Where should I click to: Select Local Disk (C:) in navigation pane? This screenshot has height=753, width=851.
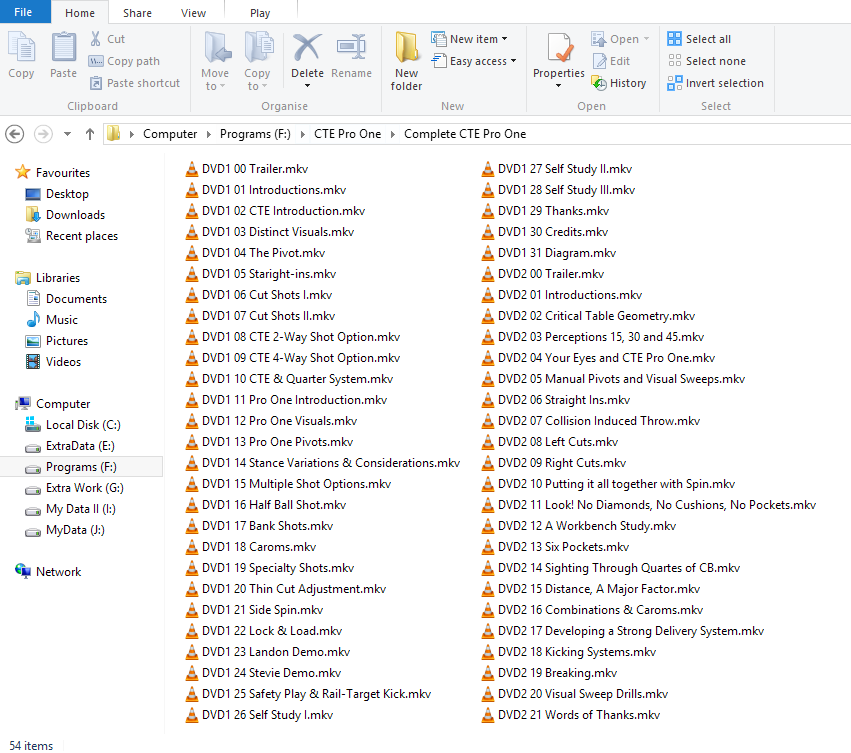point(83,425)
